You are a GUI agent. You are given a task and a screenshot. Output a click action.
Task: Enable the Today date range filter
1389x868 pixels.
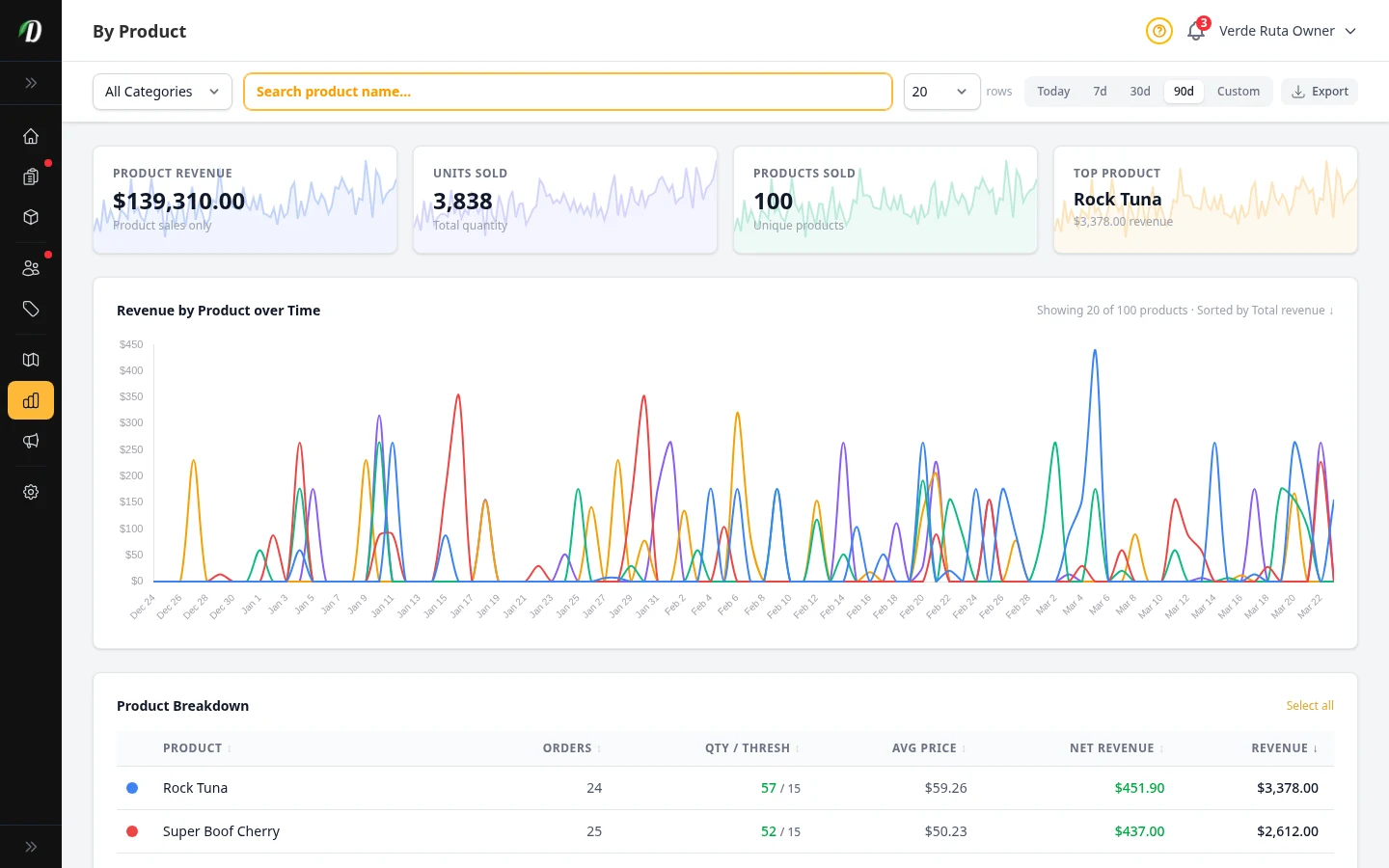pos(1053,91)
